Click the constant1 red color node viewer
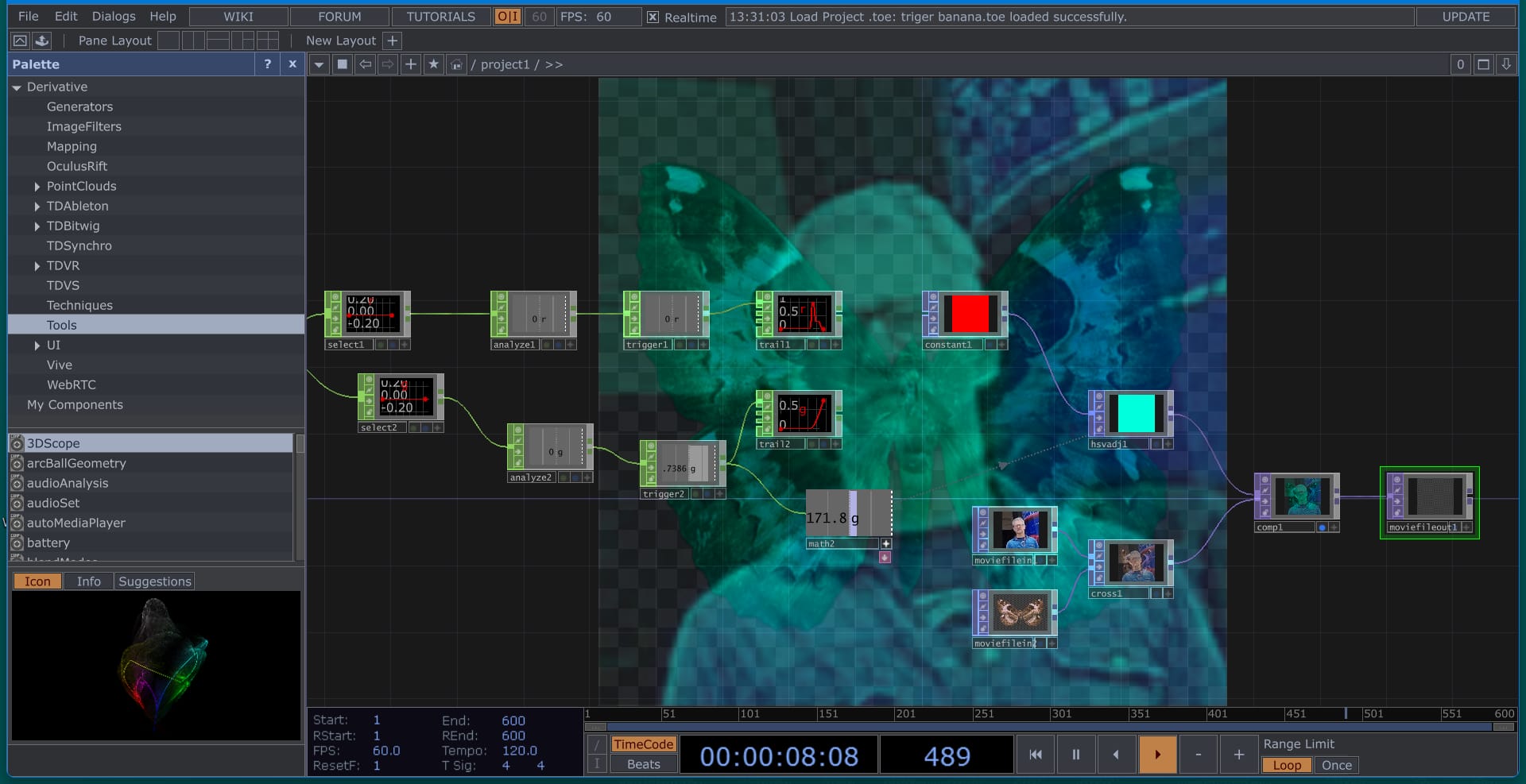 970,314
